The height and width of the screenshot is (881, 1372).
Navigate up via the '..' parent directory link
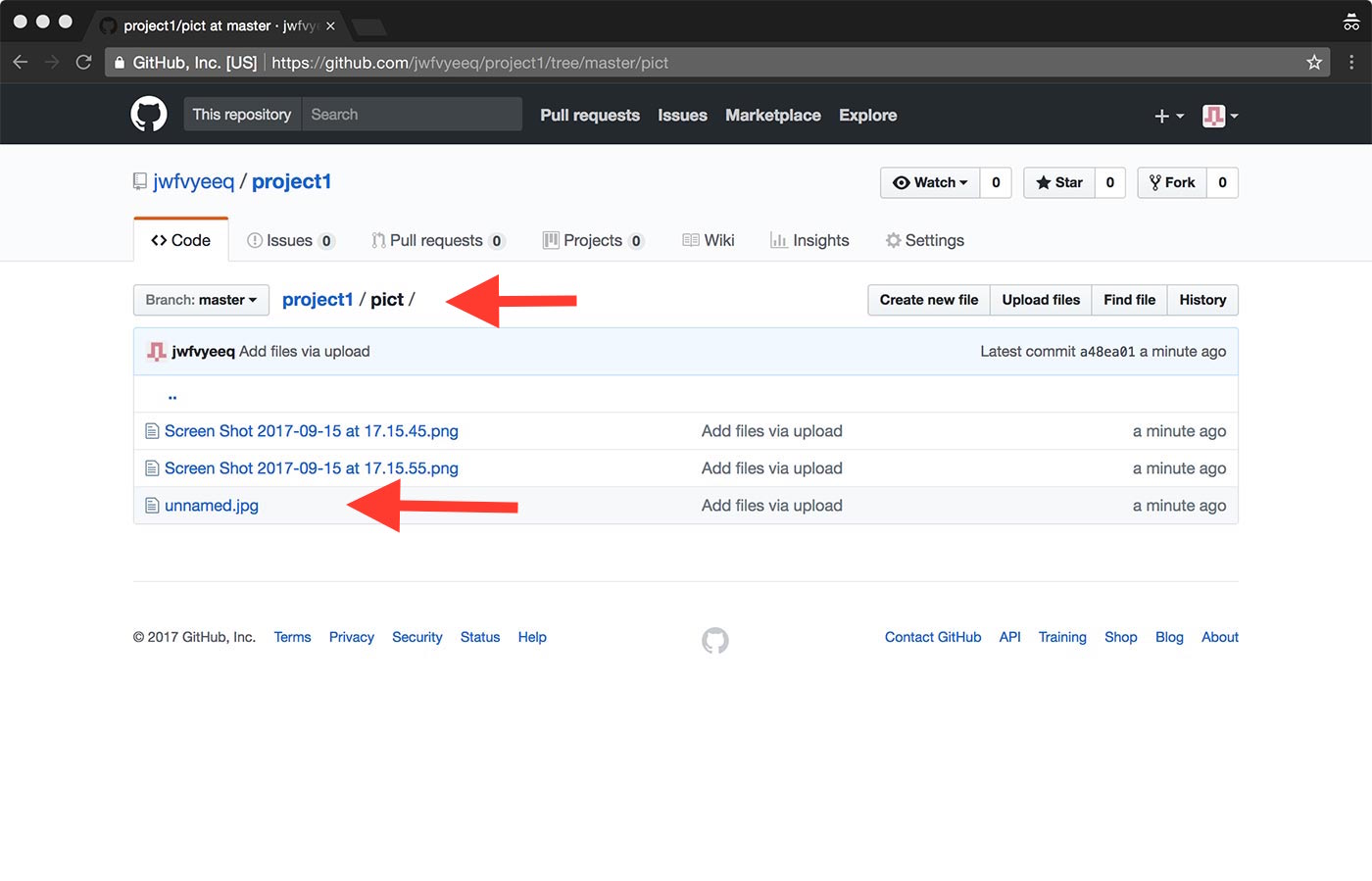point(172,396)
